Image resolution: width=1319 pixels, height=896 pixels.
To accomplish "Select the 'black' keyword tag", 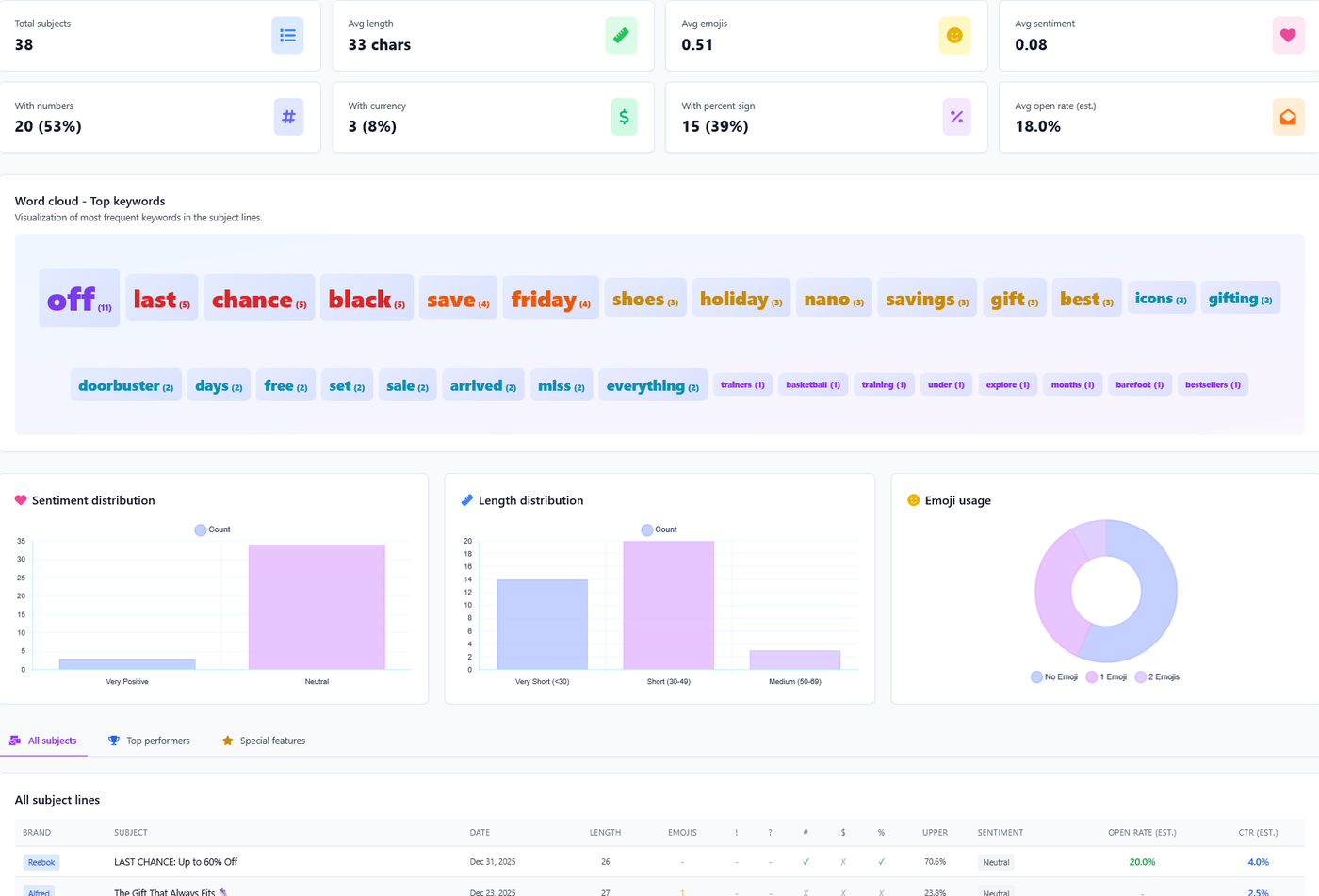I will click(366, 299).
